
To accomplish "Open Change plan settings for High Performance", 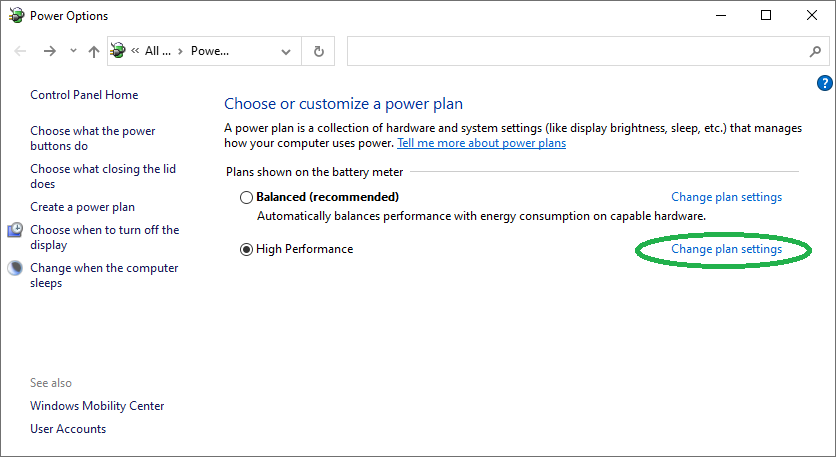I will [x=726, y=249].
